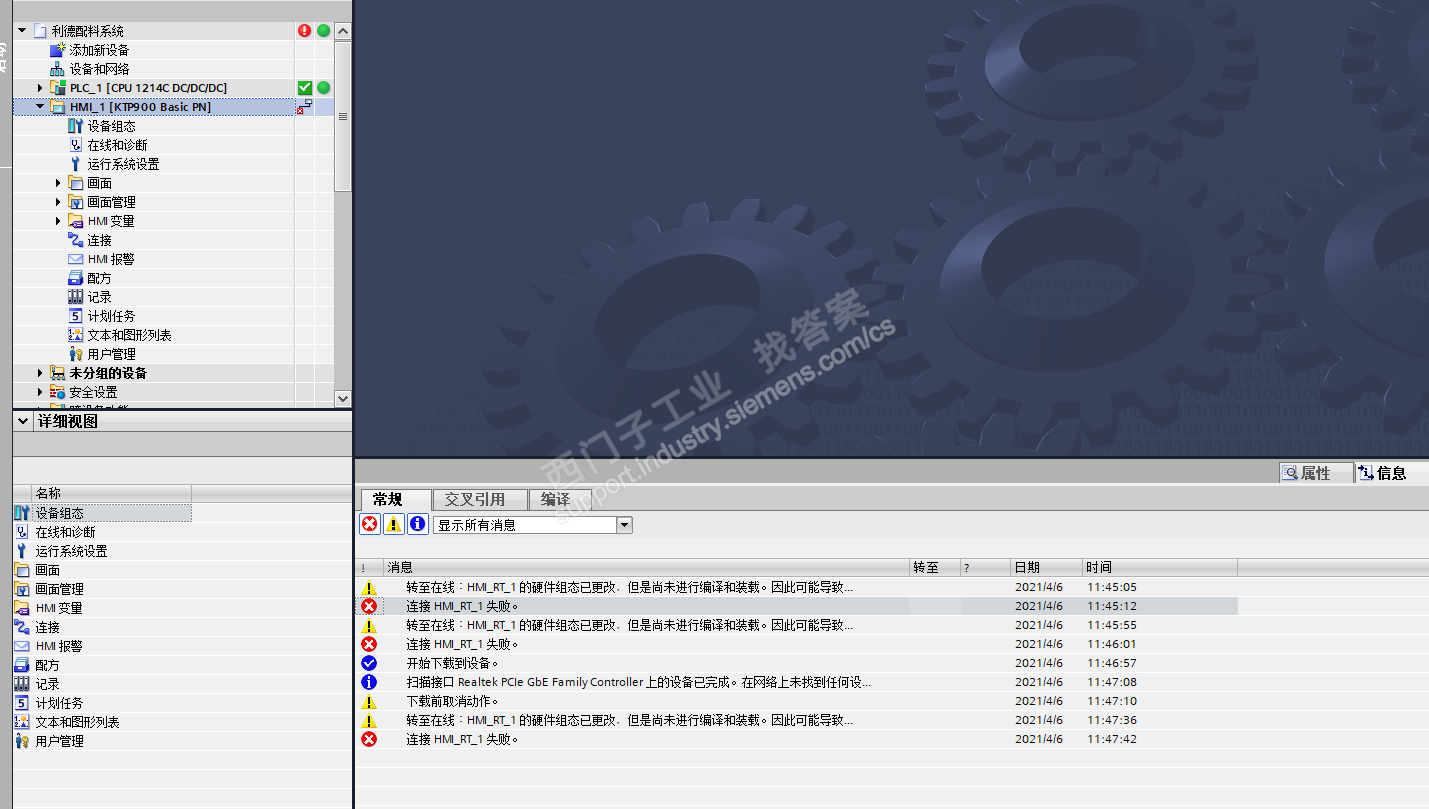Click the HMI 报警 envelope icon in project tree
This screenshot has width=1429, height=809.
[75, 259]
